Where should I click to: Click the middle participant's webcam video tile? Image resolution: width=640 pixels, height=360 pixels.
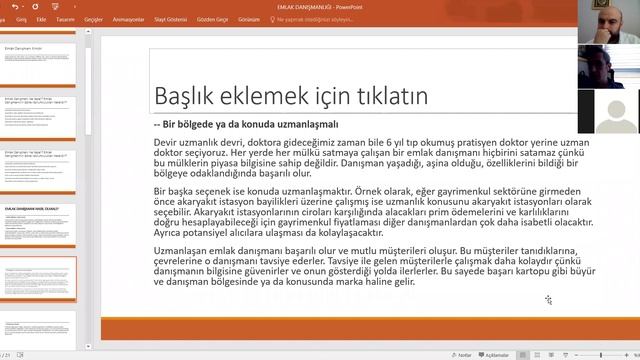click(x=609, y=67)
